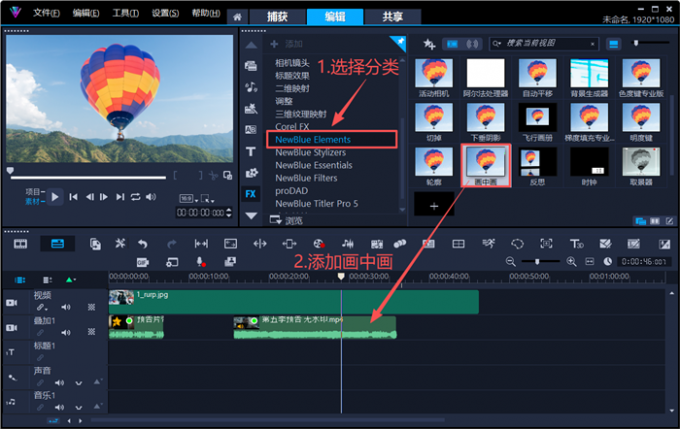Open the 编辑(E) menu

pos(86,13)
